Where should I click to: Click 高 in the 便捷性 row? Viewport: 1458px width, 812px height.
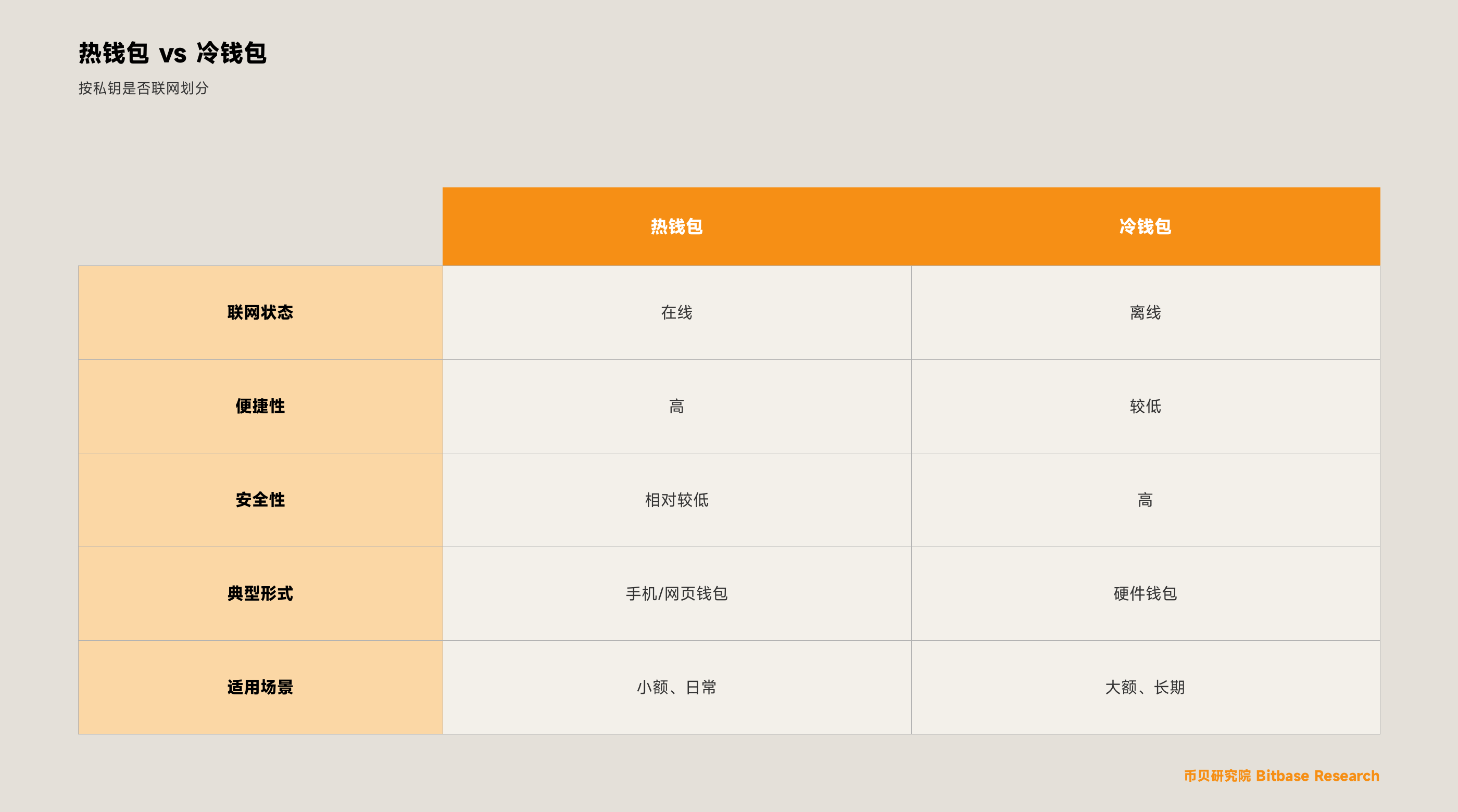[x=676, y=407]
